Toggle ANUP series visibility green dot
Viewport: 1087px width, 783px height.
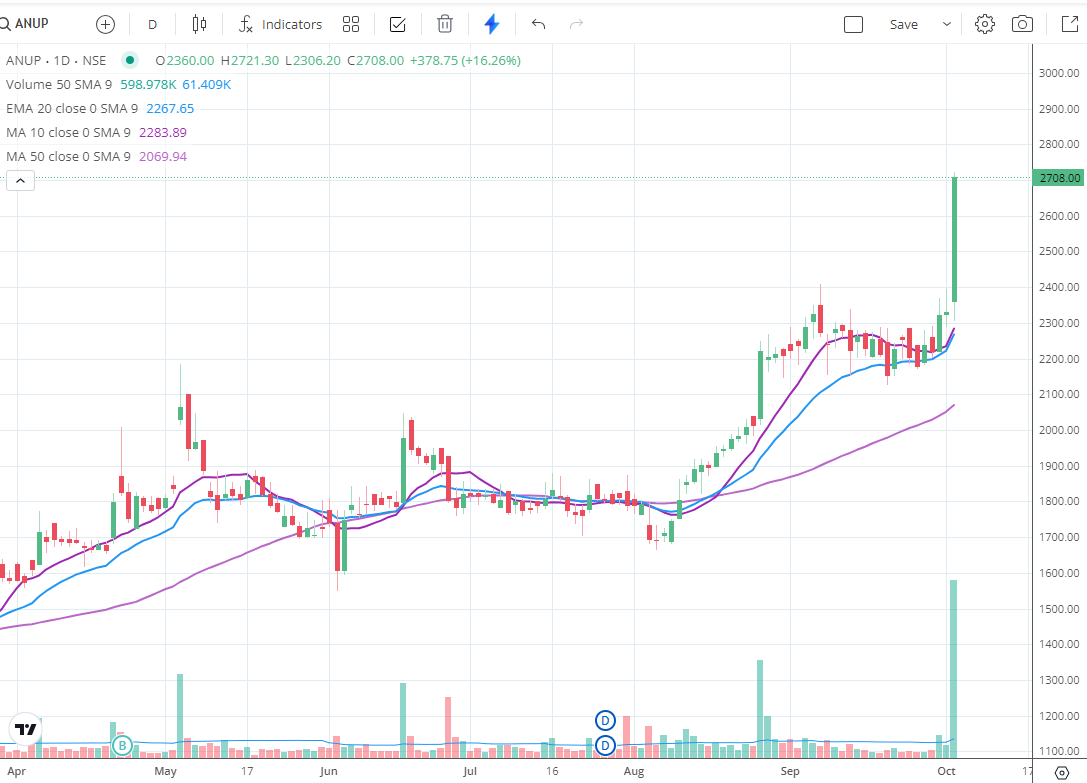(x=130, y=60)
